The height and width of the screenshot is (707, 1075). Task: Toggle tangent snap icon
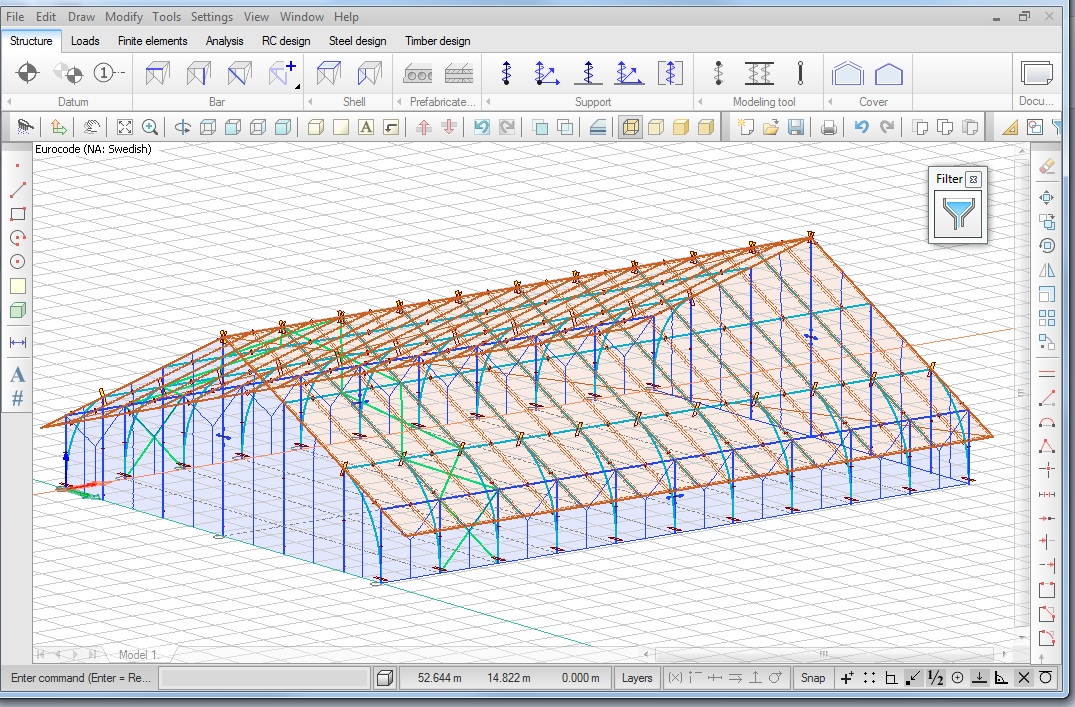(1046, 678)
